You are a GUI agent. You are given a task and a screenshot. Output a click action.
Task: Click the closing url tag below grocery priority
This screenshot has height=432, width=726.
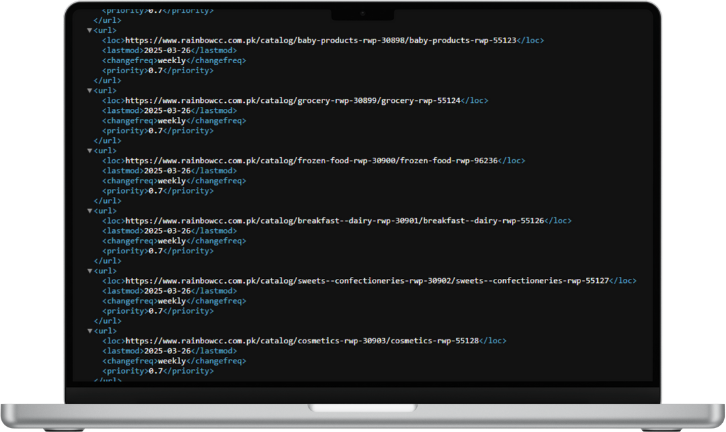tap(105, 140)
